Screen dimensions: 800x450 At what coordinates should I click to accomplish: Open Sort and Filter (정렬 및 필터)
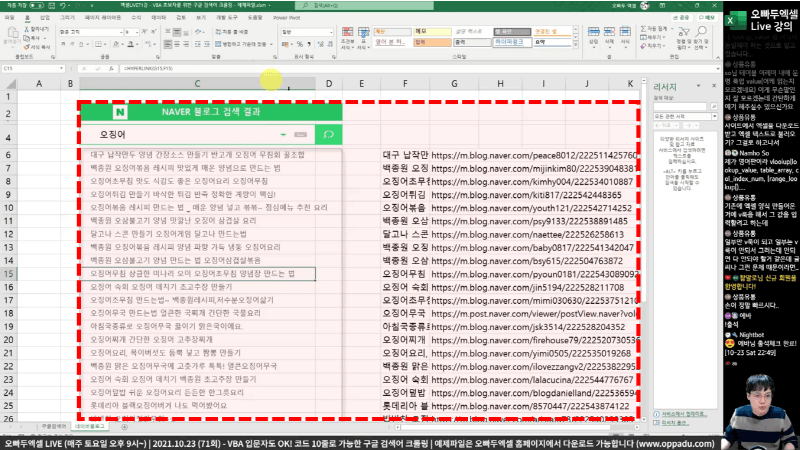[683, 38]
